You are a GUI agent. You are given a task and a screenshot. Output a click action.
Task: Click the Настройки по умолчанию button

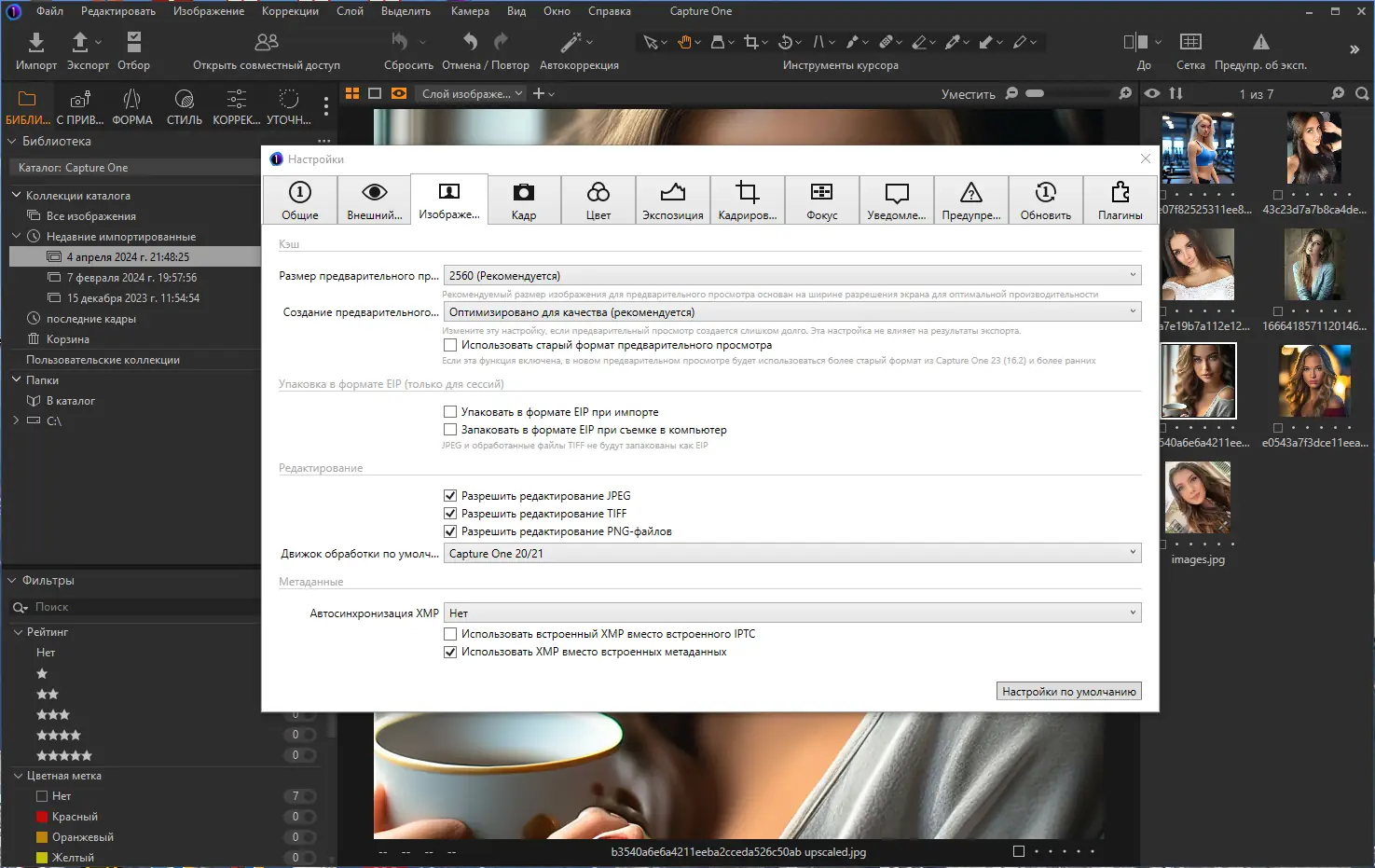[1068, 692]
